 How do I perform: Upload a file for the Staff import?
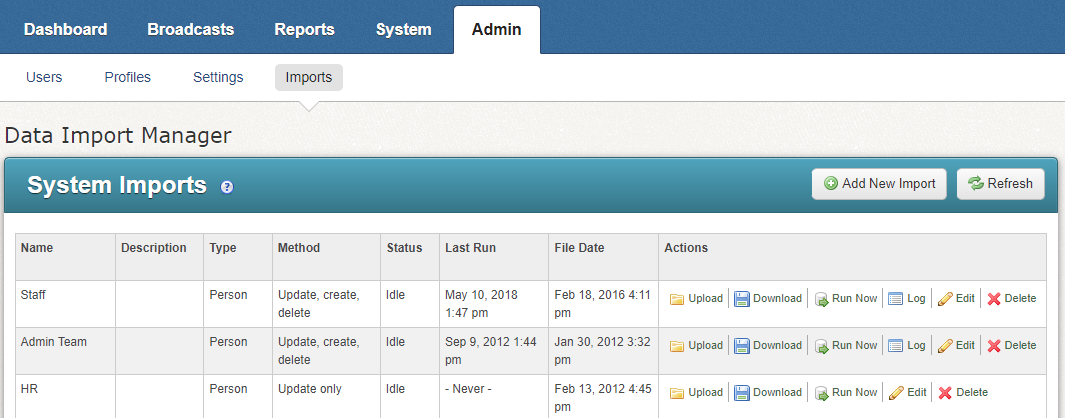[696, 298]
